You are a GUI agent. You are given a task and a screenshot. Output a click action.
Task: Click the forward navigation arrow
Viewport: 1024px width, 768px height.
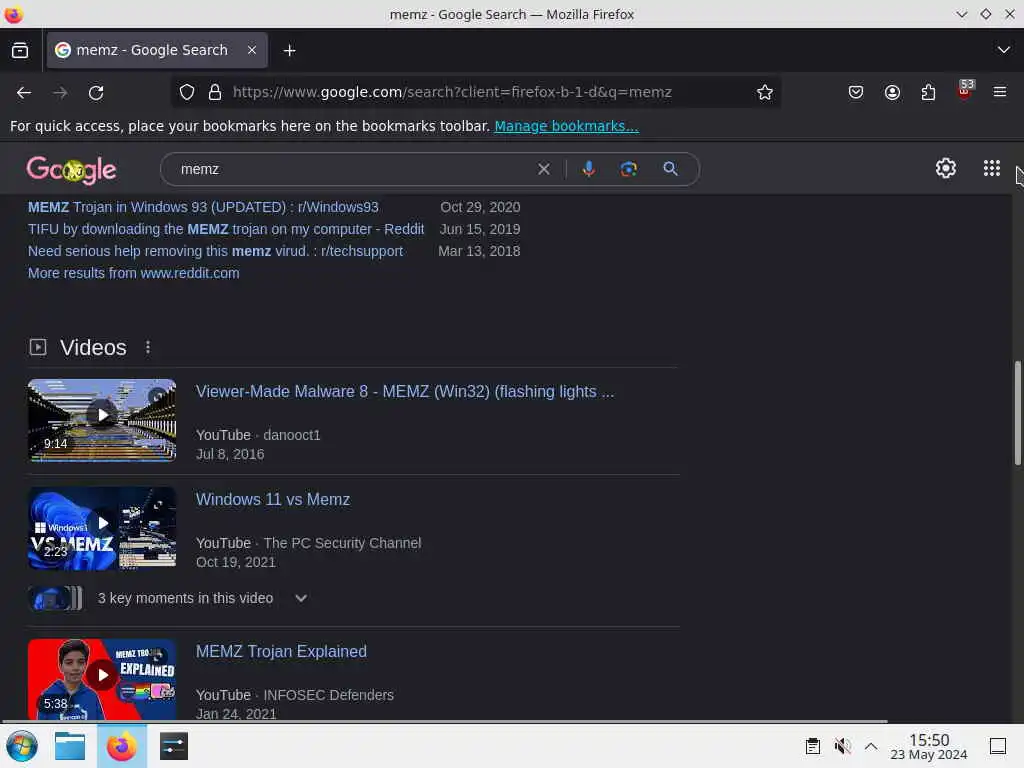coord(60,93)
